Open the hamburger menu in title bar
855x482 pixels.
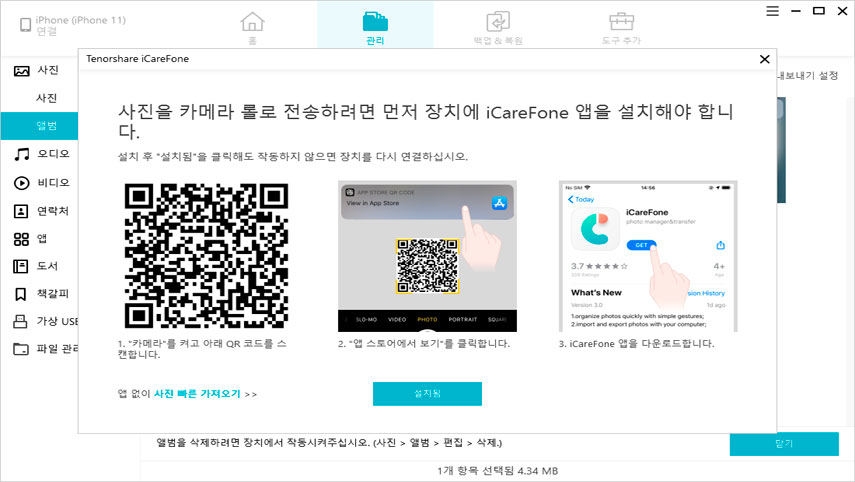[772, 10]
